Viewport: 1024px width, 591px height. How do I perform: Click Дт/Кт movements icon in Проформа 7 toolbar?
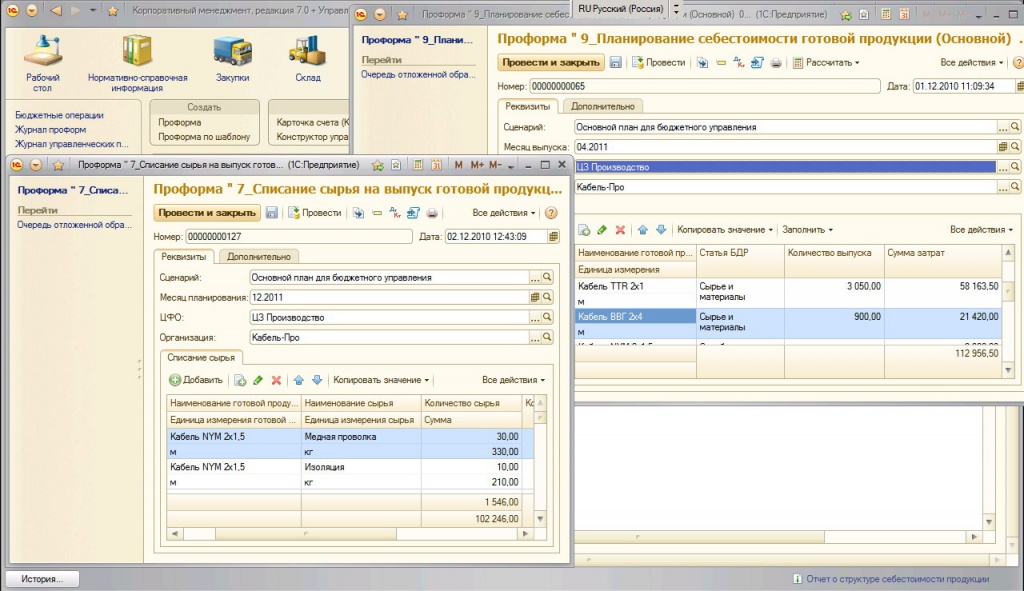coord(394,213)
